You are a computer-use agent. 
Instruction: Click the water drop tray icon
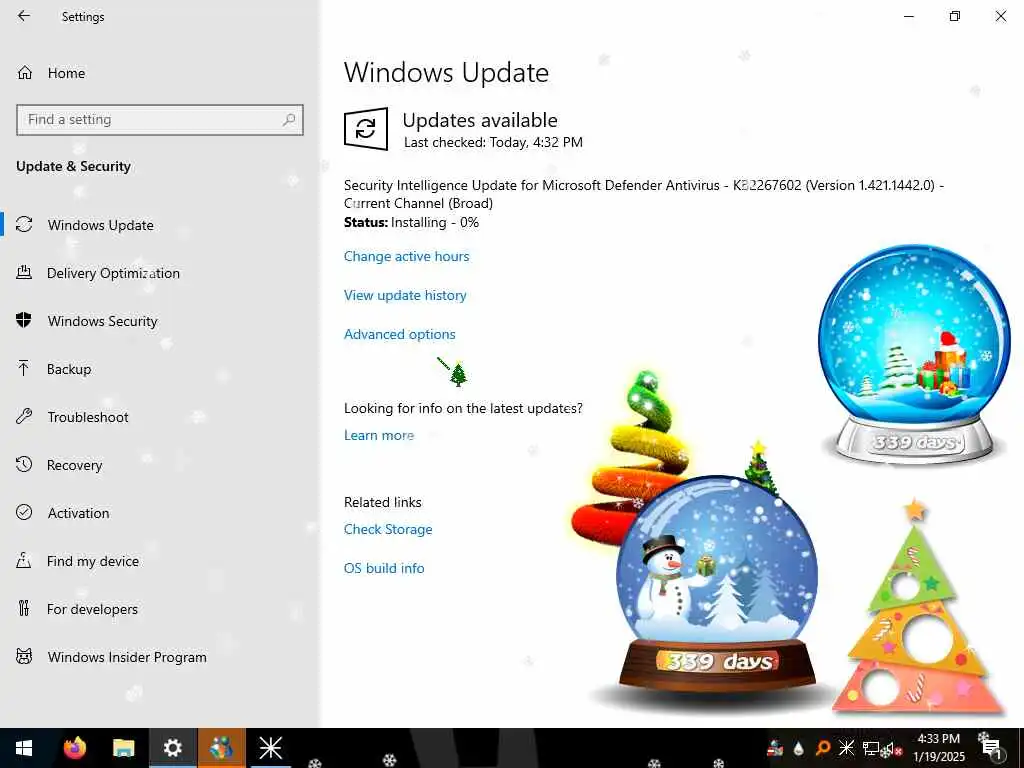pyautogui.click(x=799, y=748)
